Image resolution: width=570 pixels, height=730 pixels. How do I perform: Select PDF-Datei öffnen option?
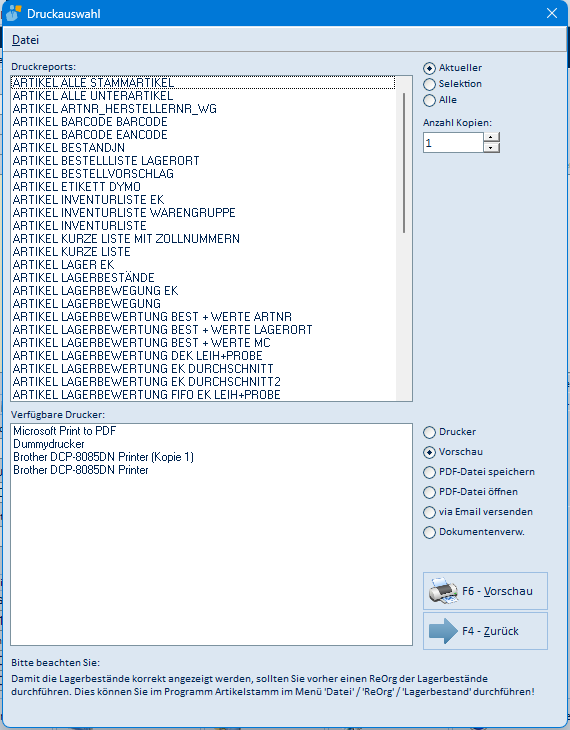pos(429,493)
